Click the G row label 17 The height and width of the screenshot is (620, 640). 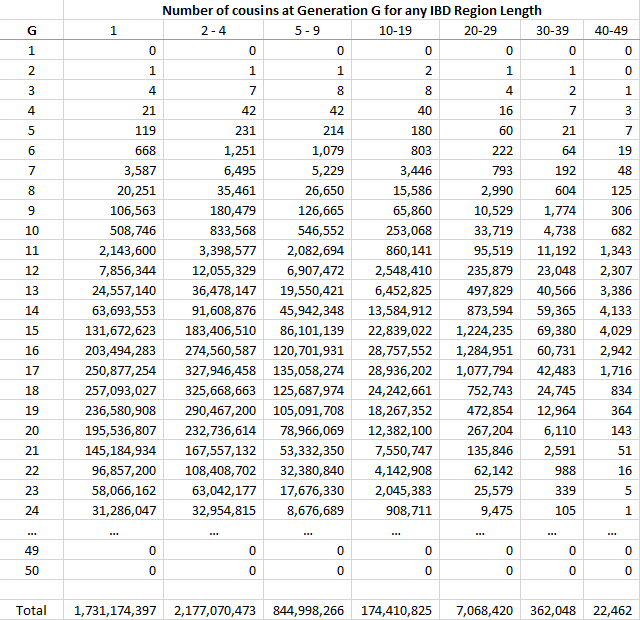click(x=31, y=370)
